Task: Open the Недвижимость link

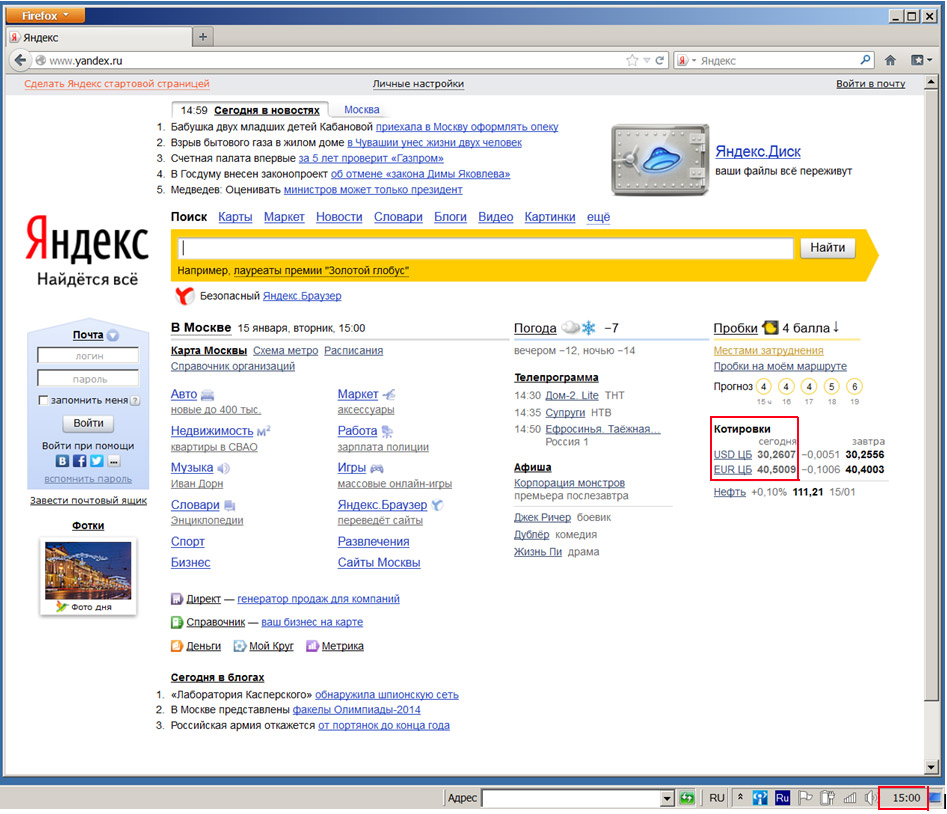Action: click(x=212, y=431)
